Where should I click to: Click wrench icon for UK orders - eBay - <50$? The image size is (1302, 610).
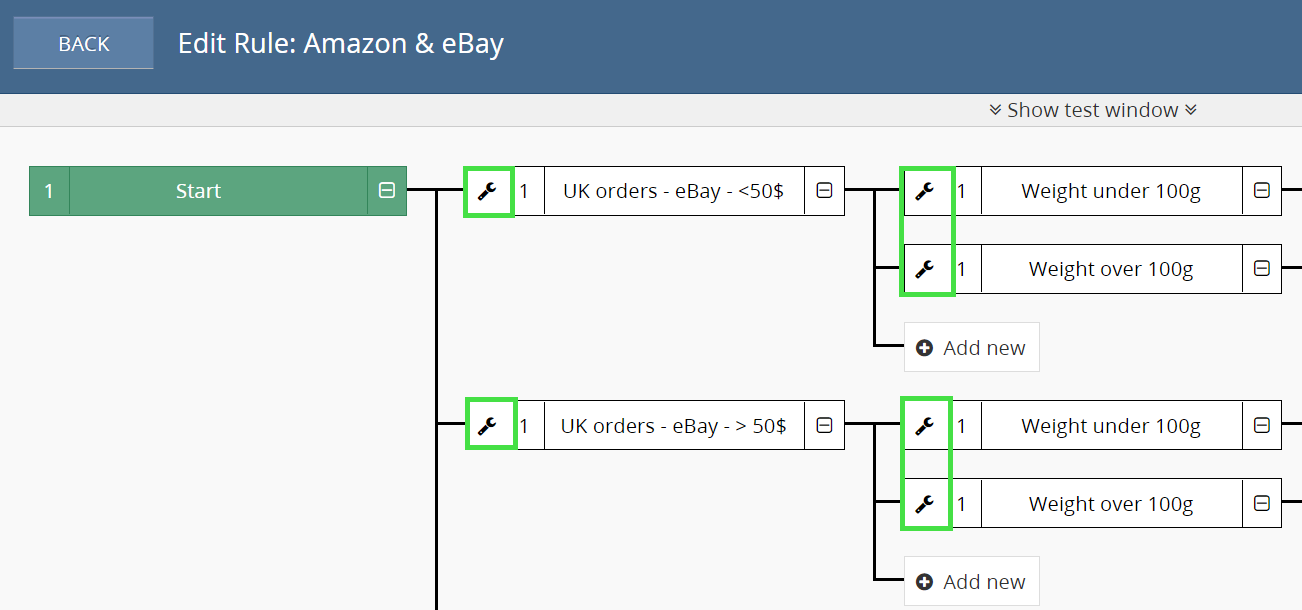pyautogui.click(x=488, y=191)
